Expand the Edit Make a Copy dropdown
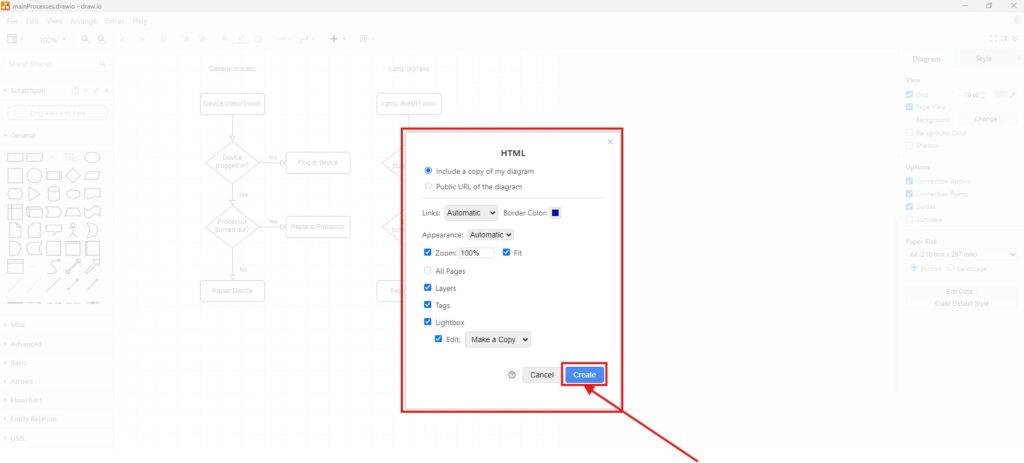The width and height of the screenshot is (1024, 463). (x=498, y=340)
